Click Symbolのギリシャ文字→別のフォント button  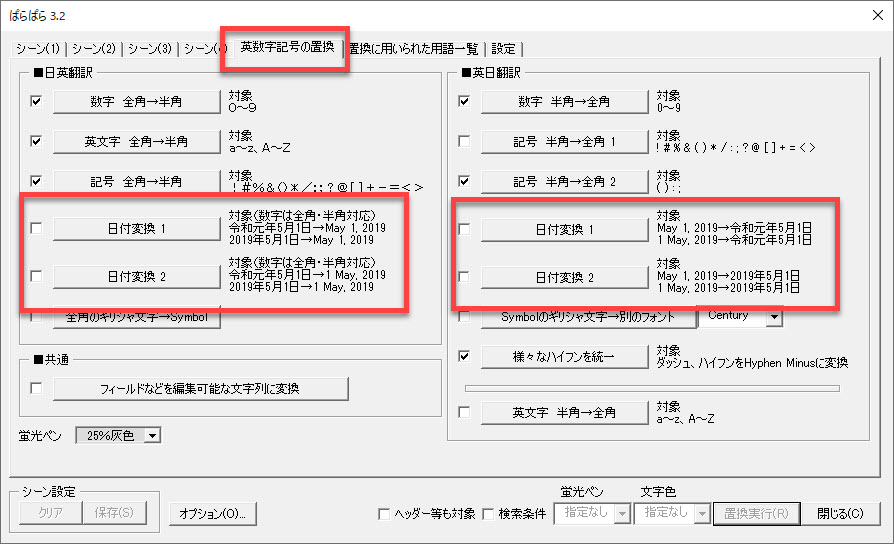click(586, 317)
